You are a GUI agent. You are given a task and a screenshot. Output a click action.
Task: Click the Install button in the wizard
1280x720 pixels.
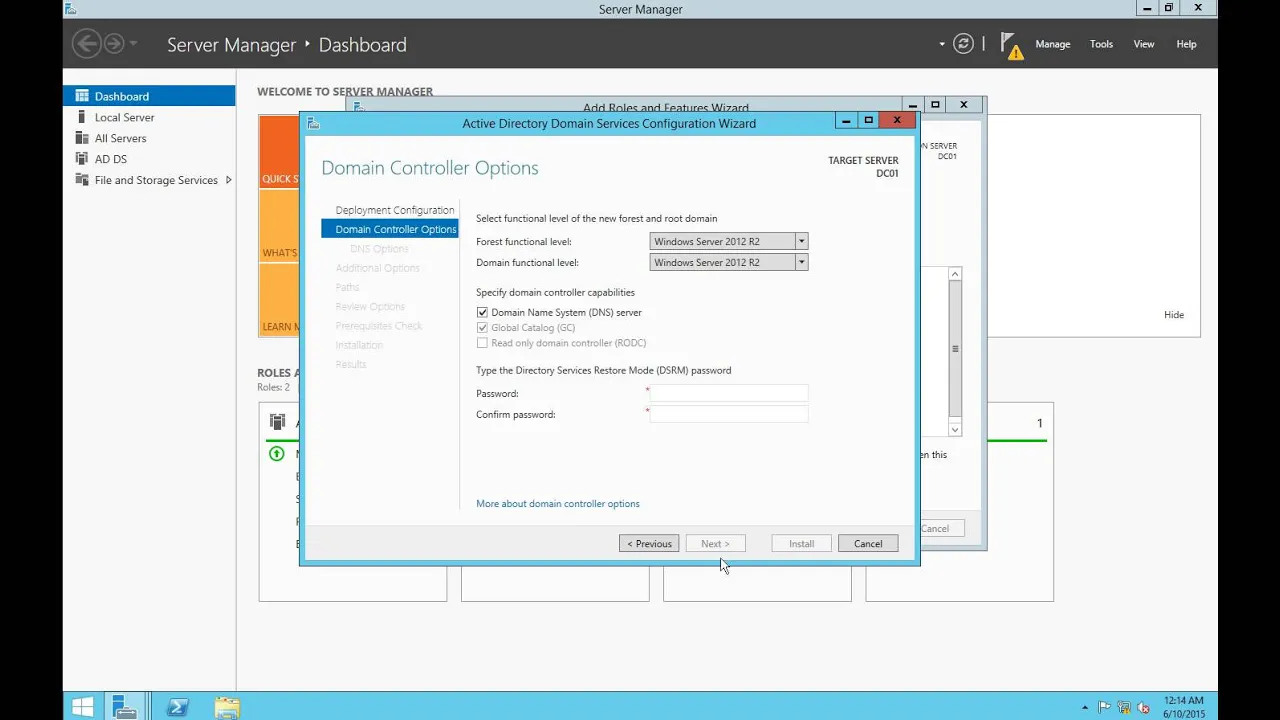click(801, 544)
